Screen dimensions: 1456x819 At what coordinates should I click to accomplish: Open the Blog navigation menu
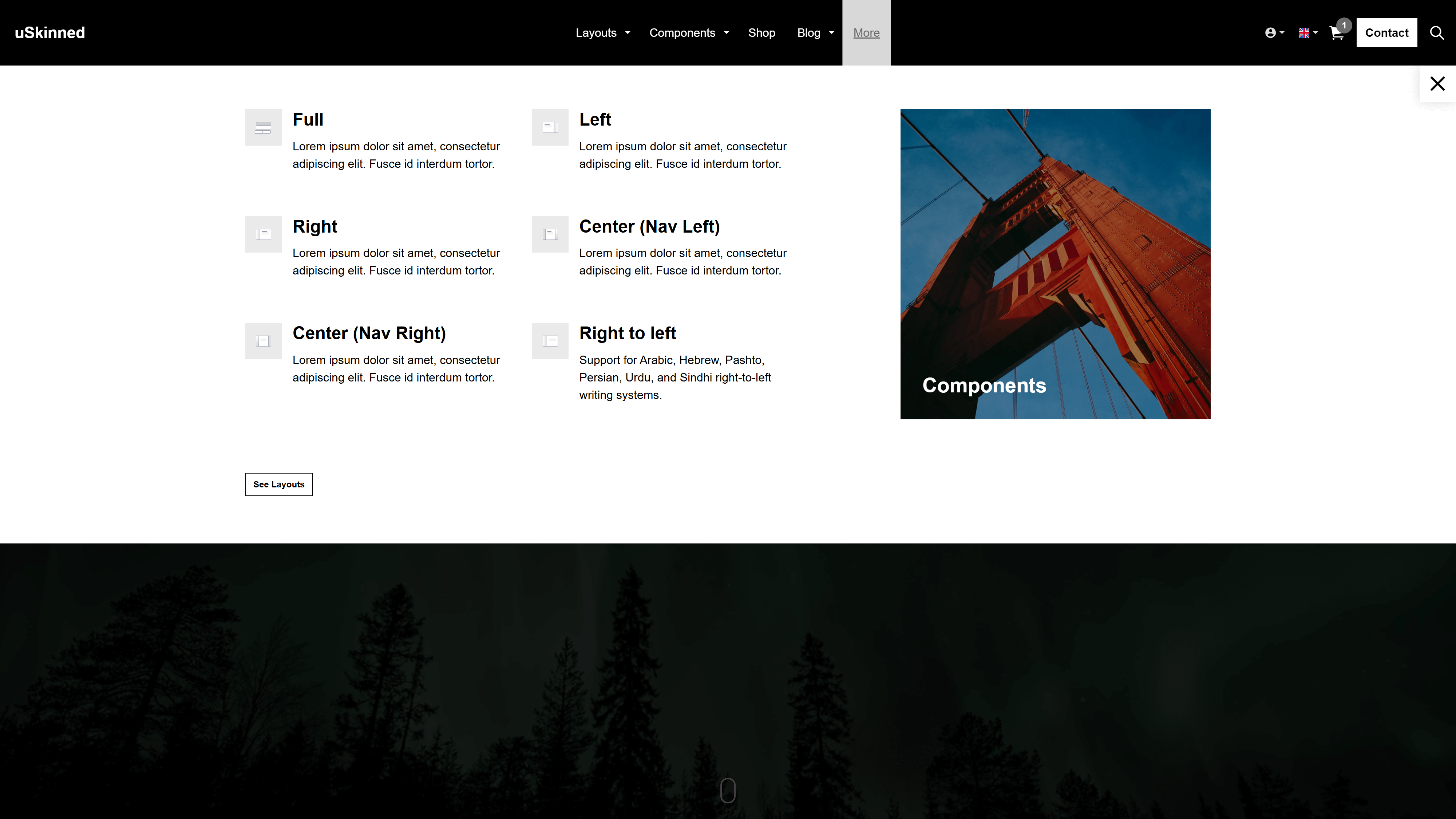tap(815, 33)
